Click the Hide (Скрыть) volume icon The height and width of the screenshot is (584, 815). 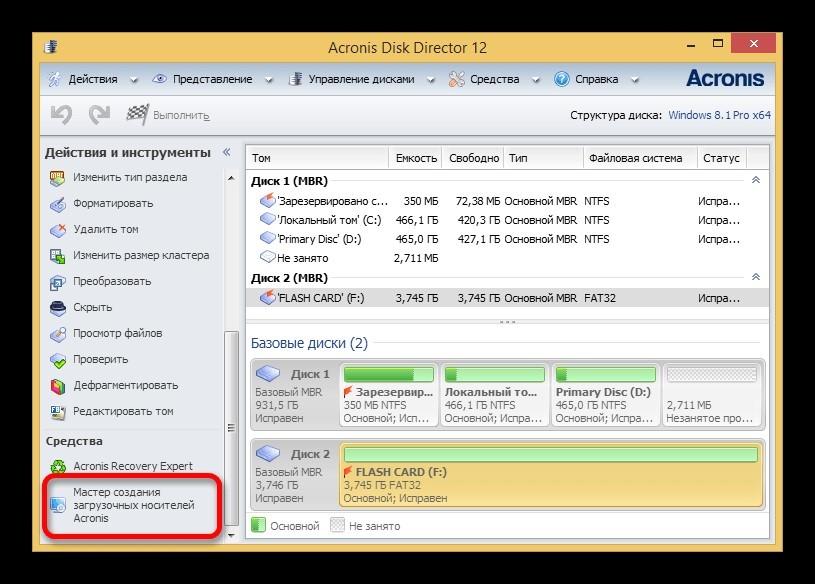coord(58,308)
